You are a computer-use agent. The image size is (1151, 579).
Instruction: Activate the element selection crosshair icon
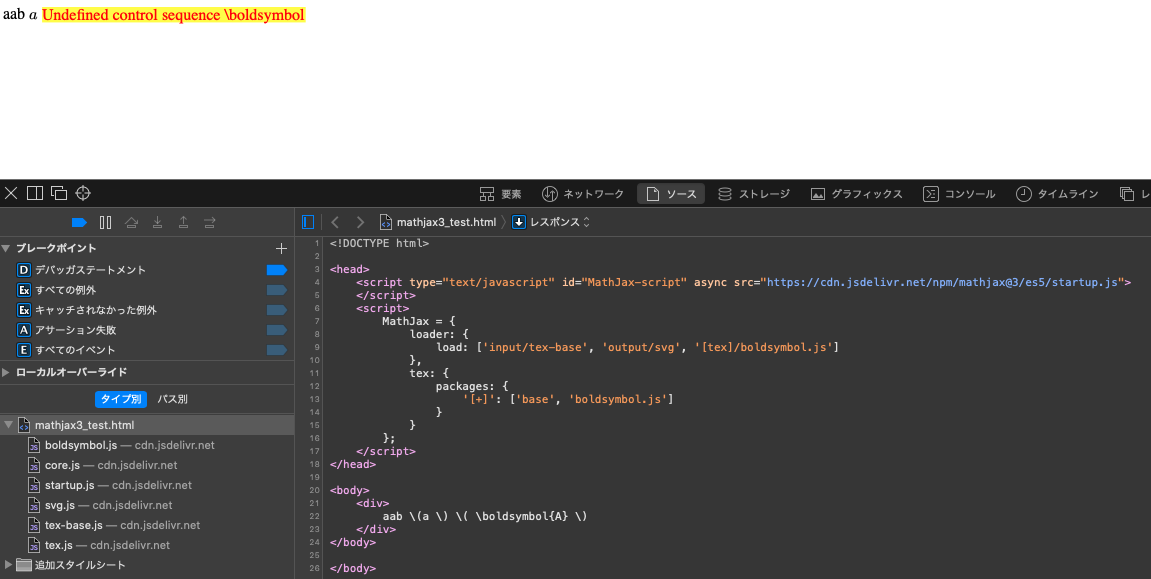[83, 193]
